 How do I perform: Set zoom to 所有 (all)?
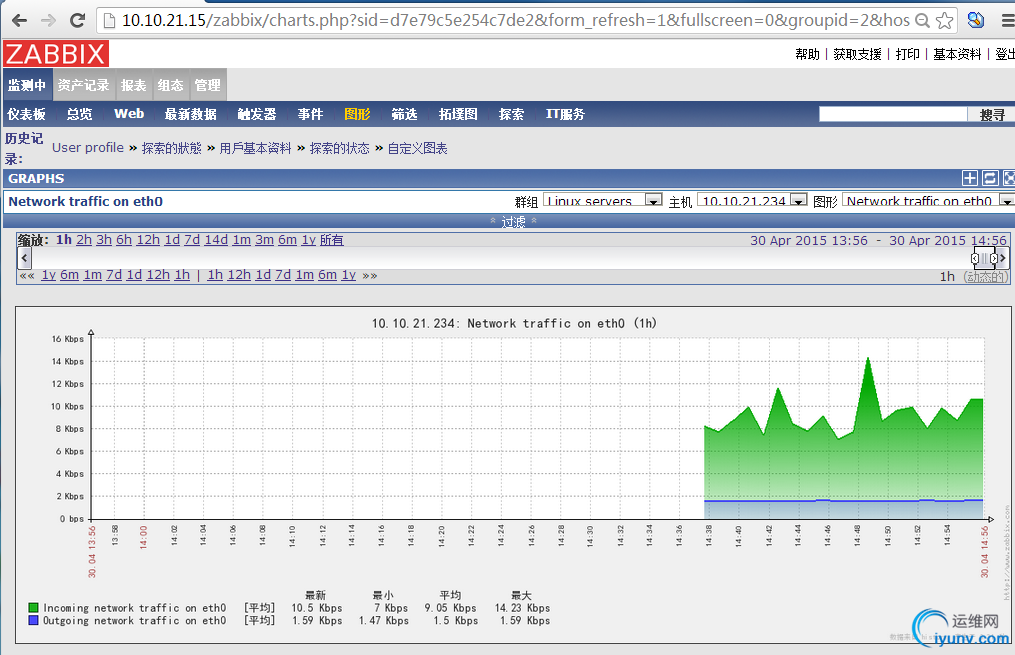click(331, 240)
